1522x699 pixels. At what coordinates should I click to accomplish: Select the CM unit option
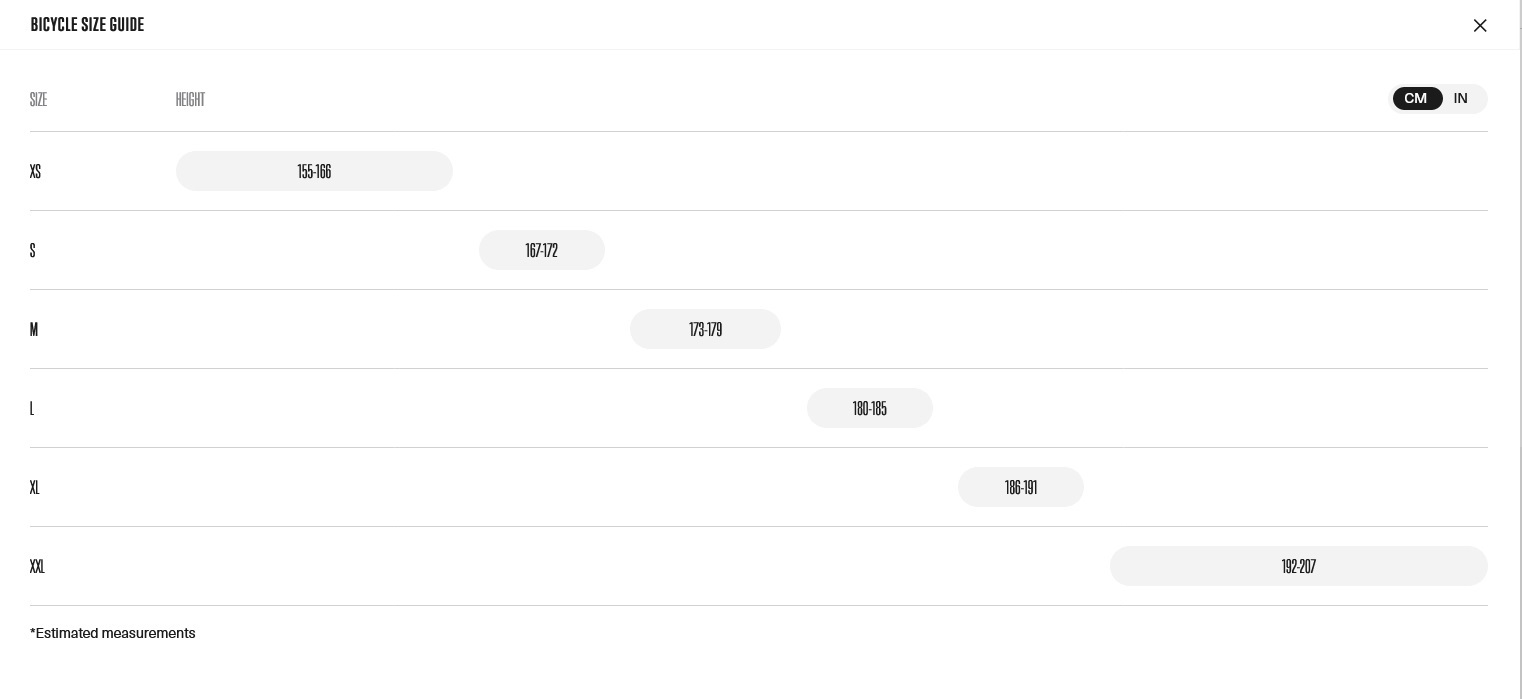click(x=1416, y=98)
